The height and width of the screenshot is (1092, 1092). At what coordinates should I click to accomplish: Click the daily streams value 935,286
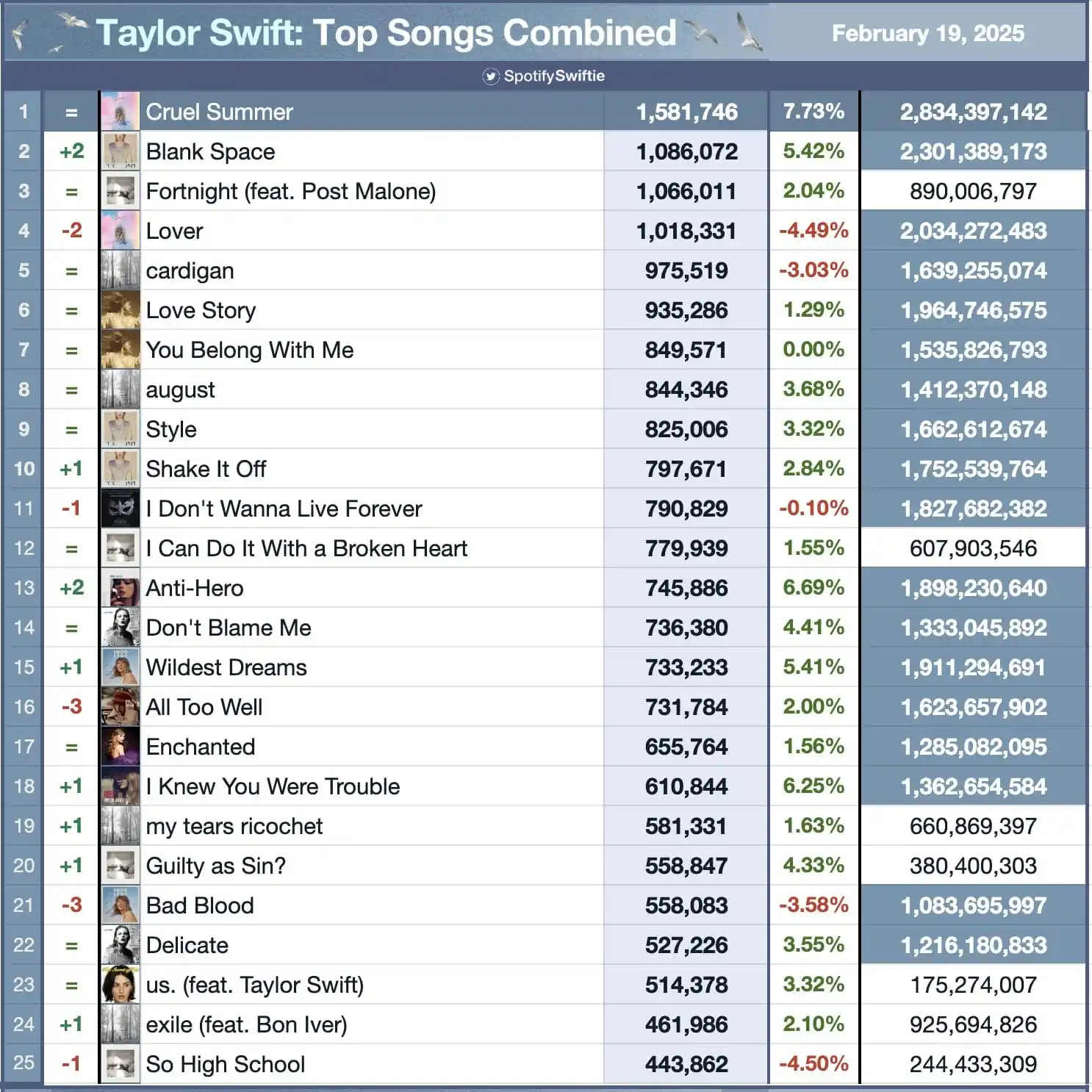pyautogui.click(x=686, y=310)
